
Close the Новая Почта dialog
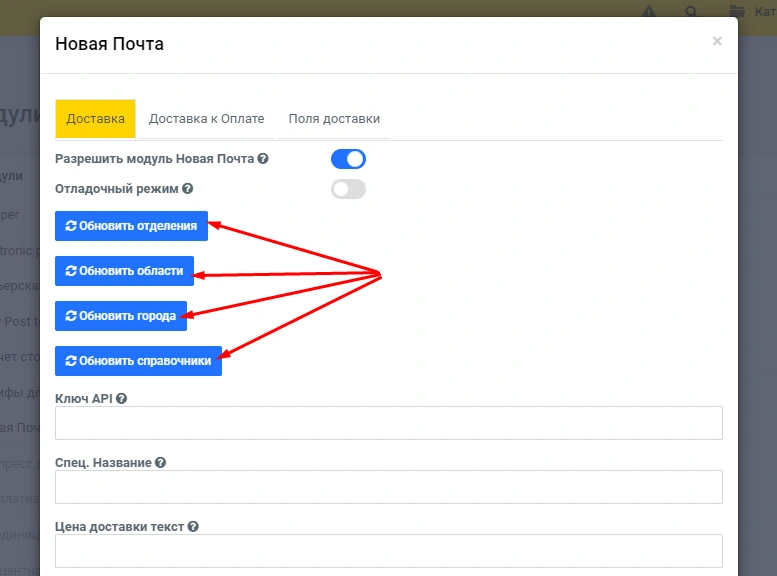point(717,42)
